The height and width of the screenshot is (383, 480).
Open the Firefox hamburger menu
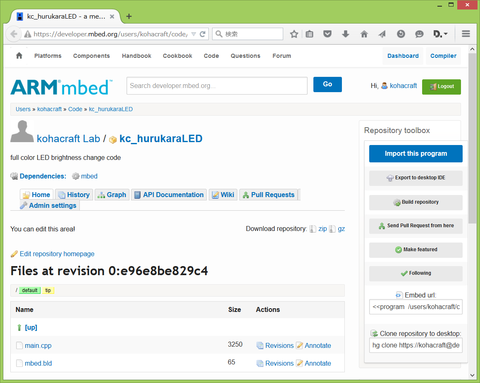466,34
